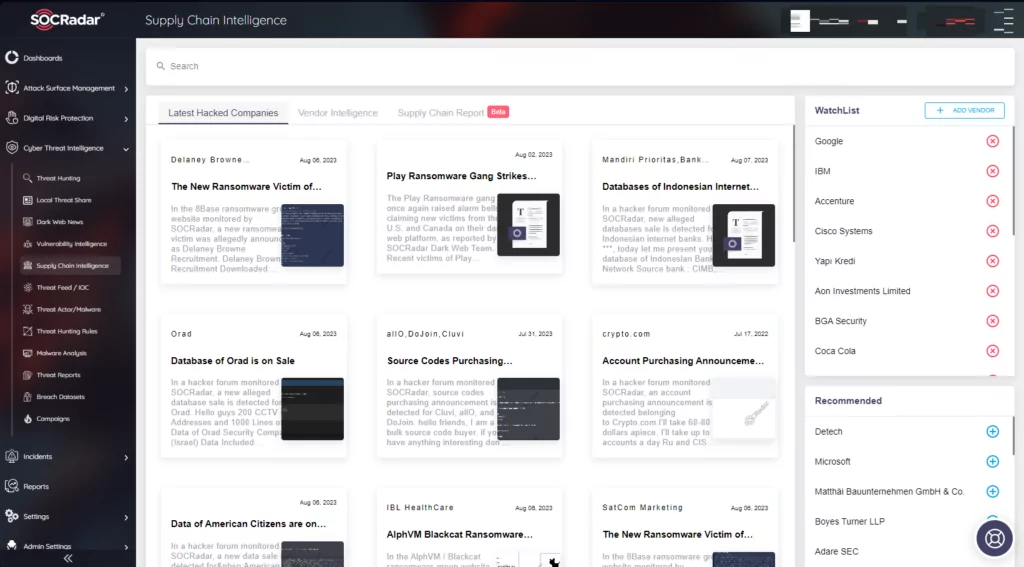Image resolution: width=1024 pixels, height=567 pixels.
Task: Remove Accenture from the WatchList
Action: (992, 201)
